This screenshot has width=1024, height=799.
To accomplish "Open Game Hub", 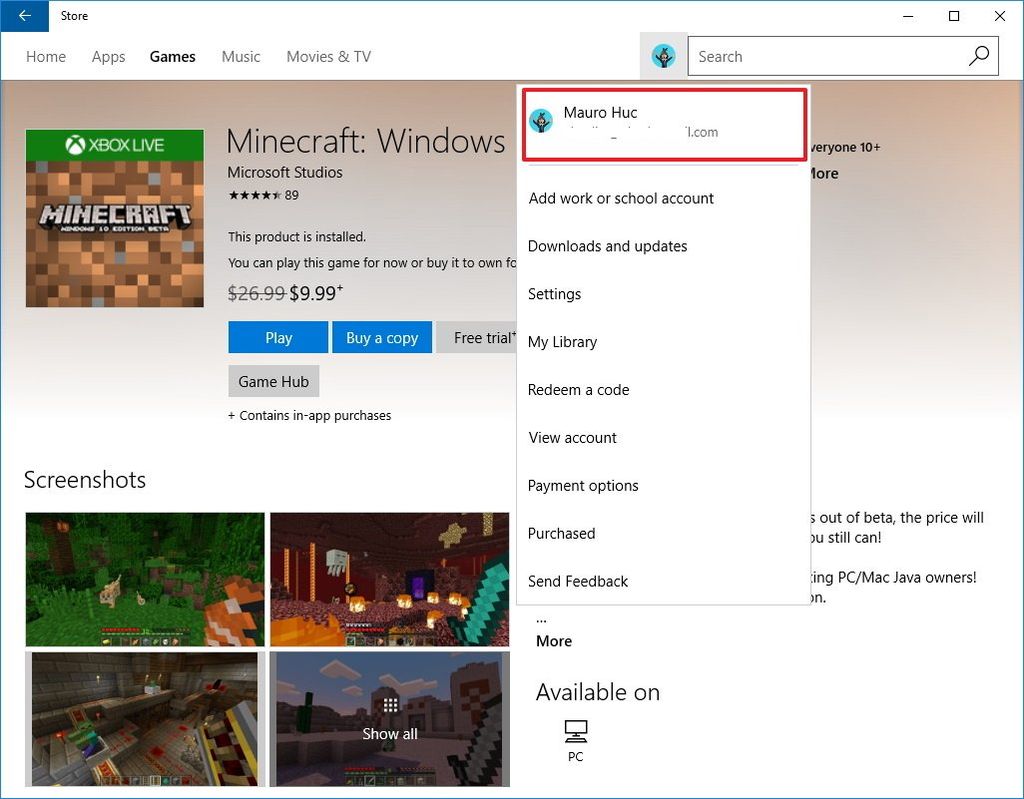I will click(x=273, y=381).
